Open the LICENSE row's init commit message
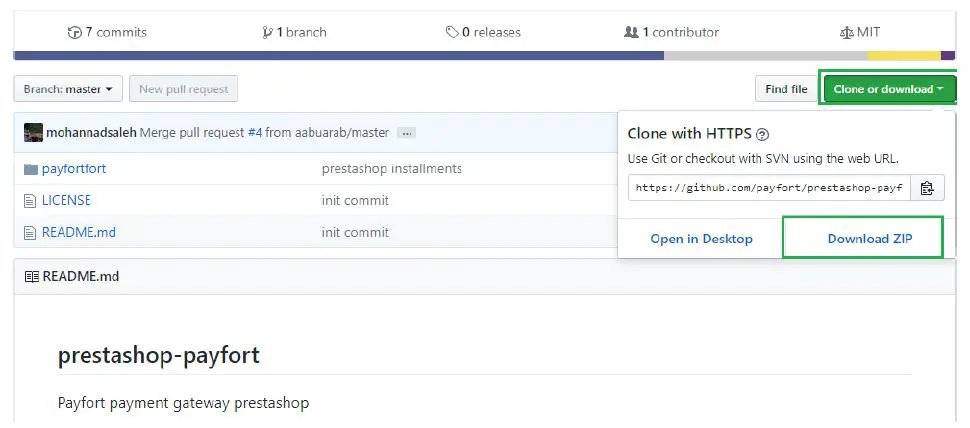This screenshot has height=428, width=970. tap(355, 200)
